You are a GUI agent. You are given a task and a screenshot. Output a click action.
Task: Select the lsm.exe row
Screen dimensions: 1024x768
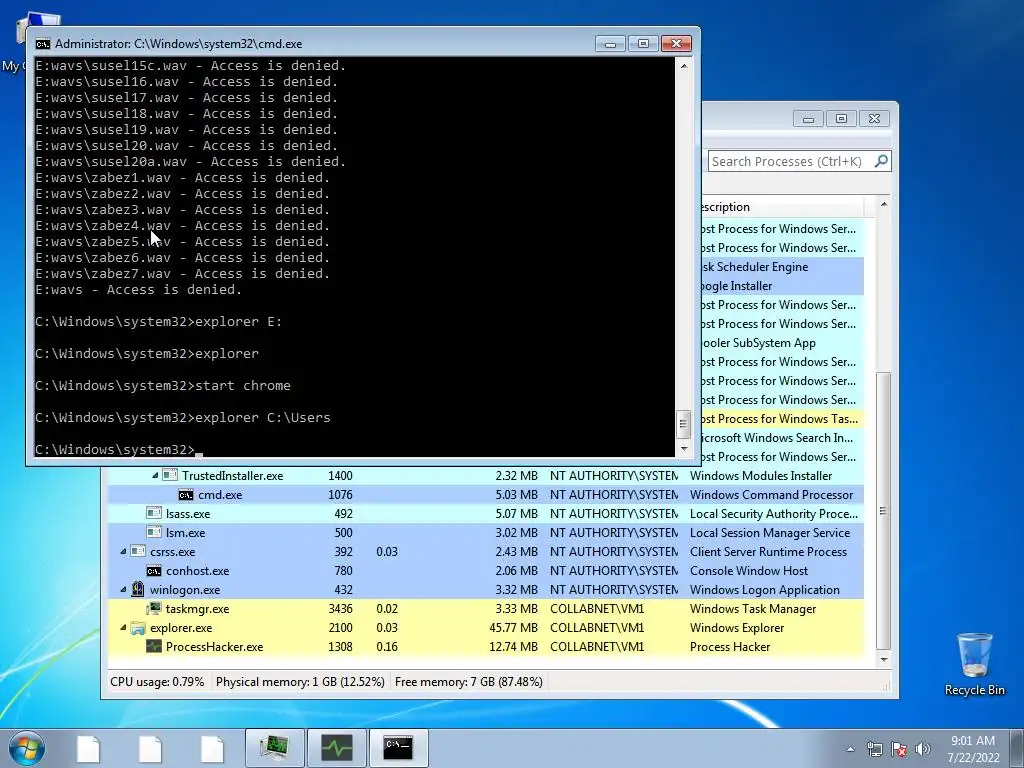(486, 533)
